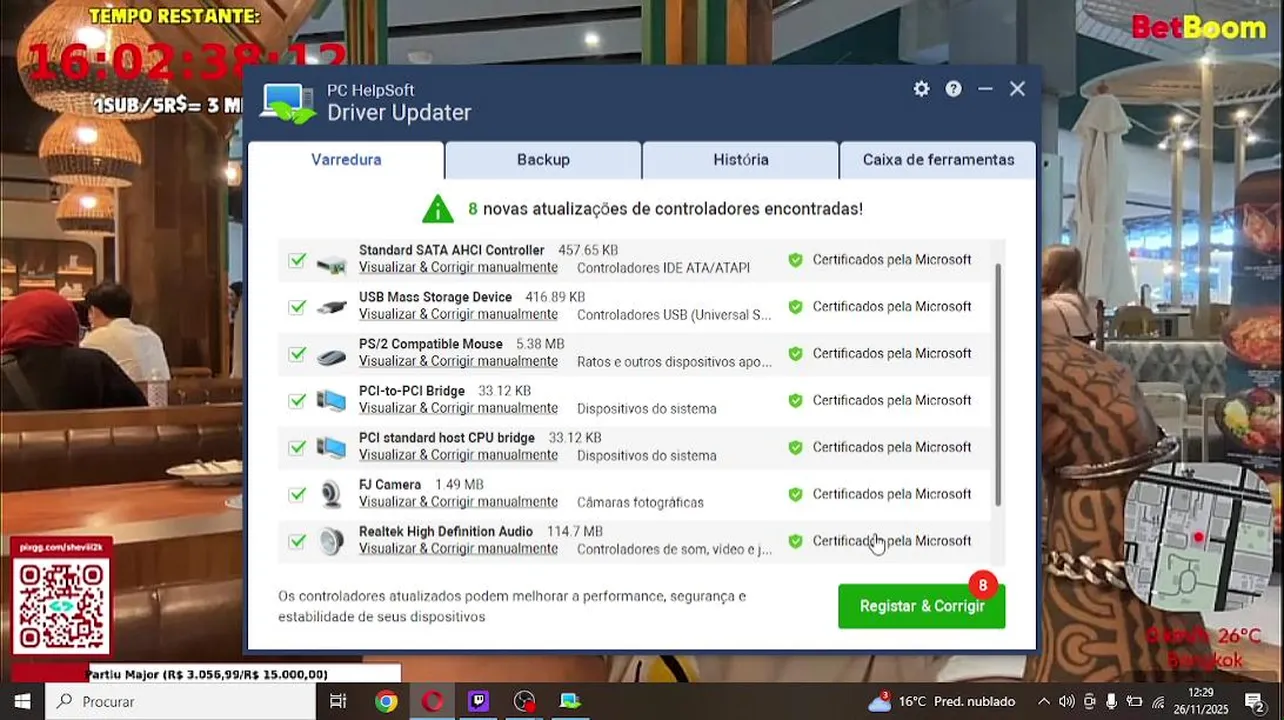The height and width of the screenshot is (720, 1284).
Task: Uncheck PCI-to-PCI Bridge checkbox
Action: (297, 401)
